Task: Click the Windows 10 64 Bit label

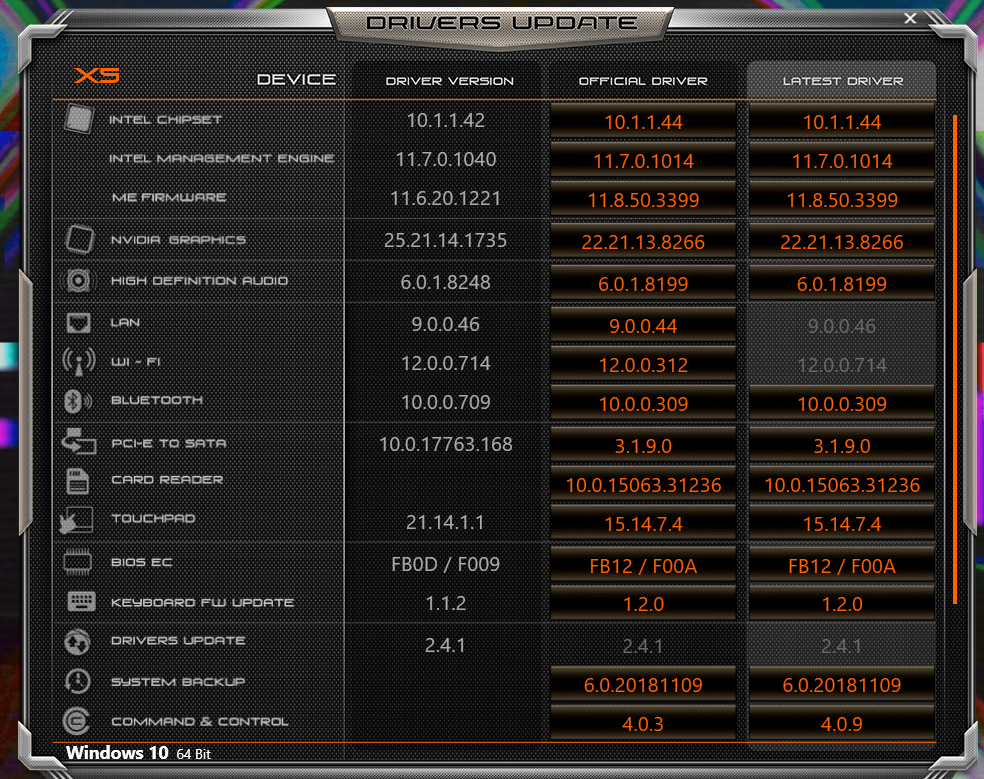Action: (138, 753)
